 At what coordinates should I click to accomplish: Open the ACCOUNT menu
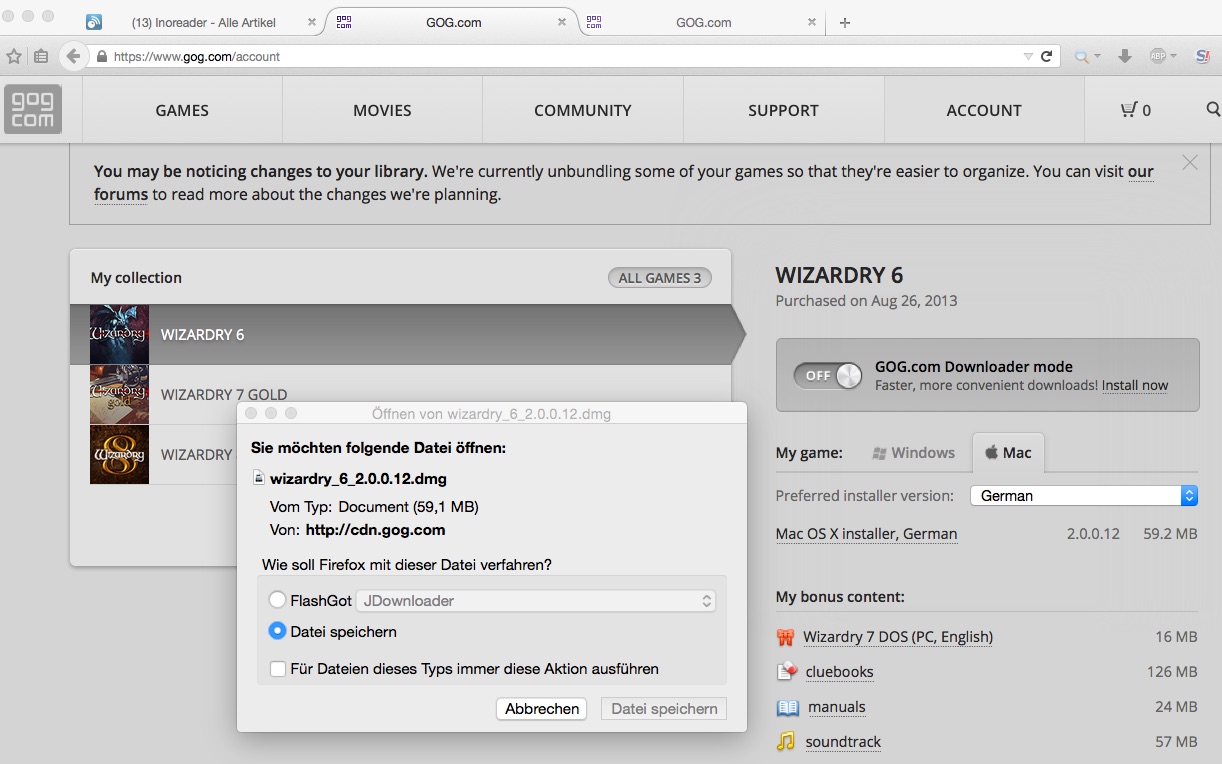coord(984,110)
